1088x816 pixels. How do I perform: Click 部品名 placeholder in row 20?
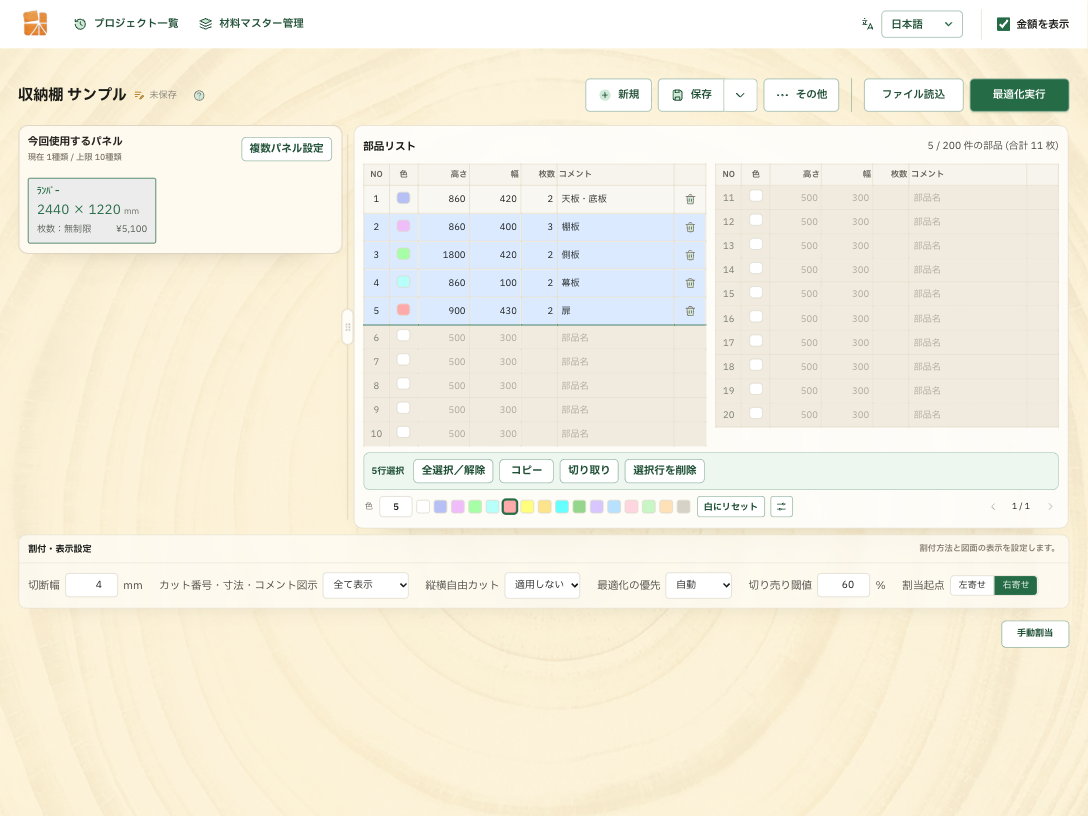[927, 415]
